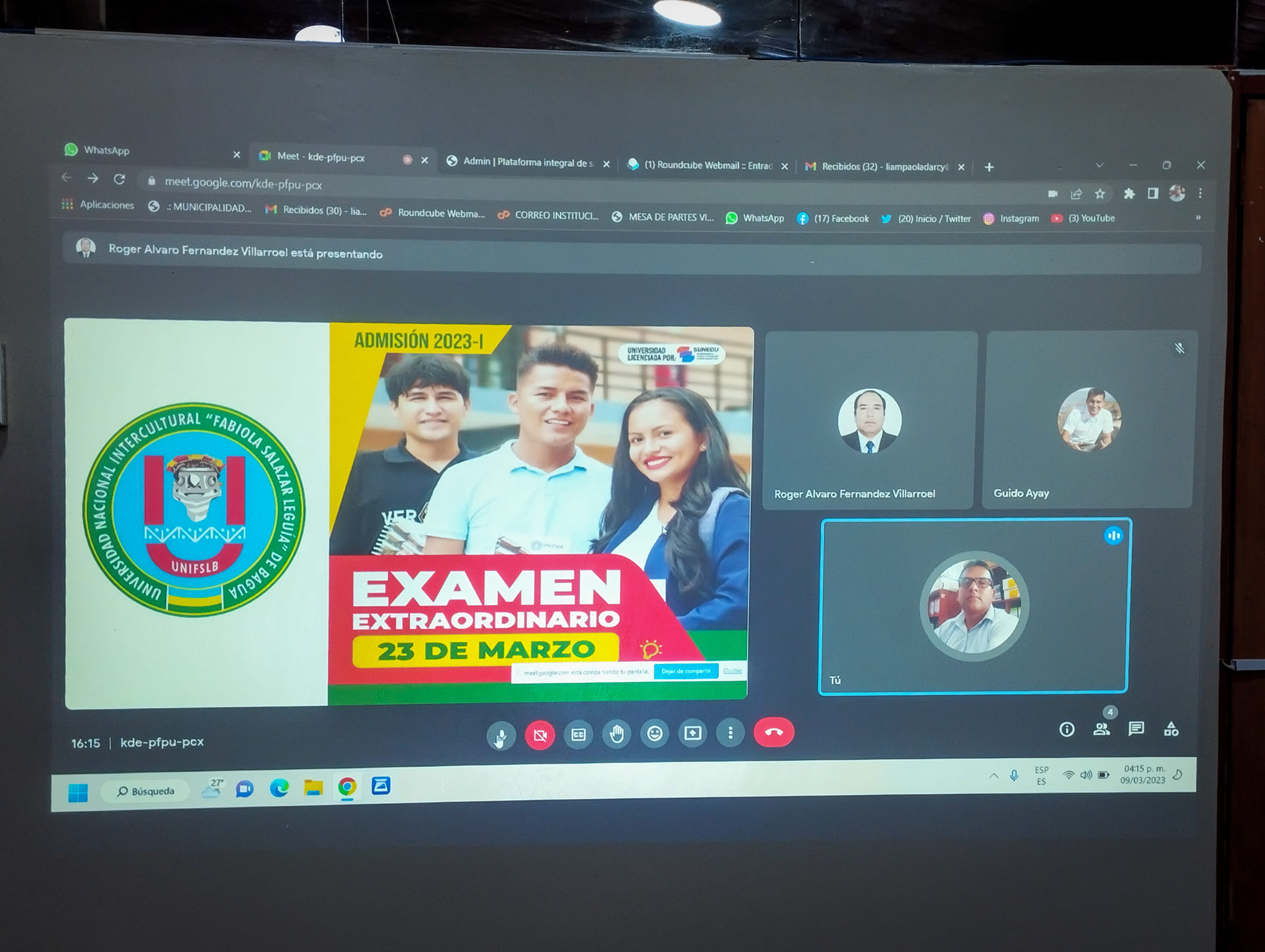1265x952 pixels.
Task: Open the clock showing 04:15 p. m.
Action: (1145, 774)
